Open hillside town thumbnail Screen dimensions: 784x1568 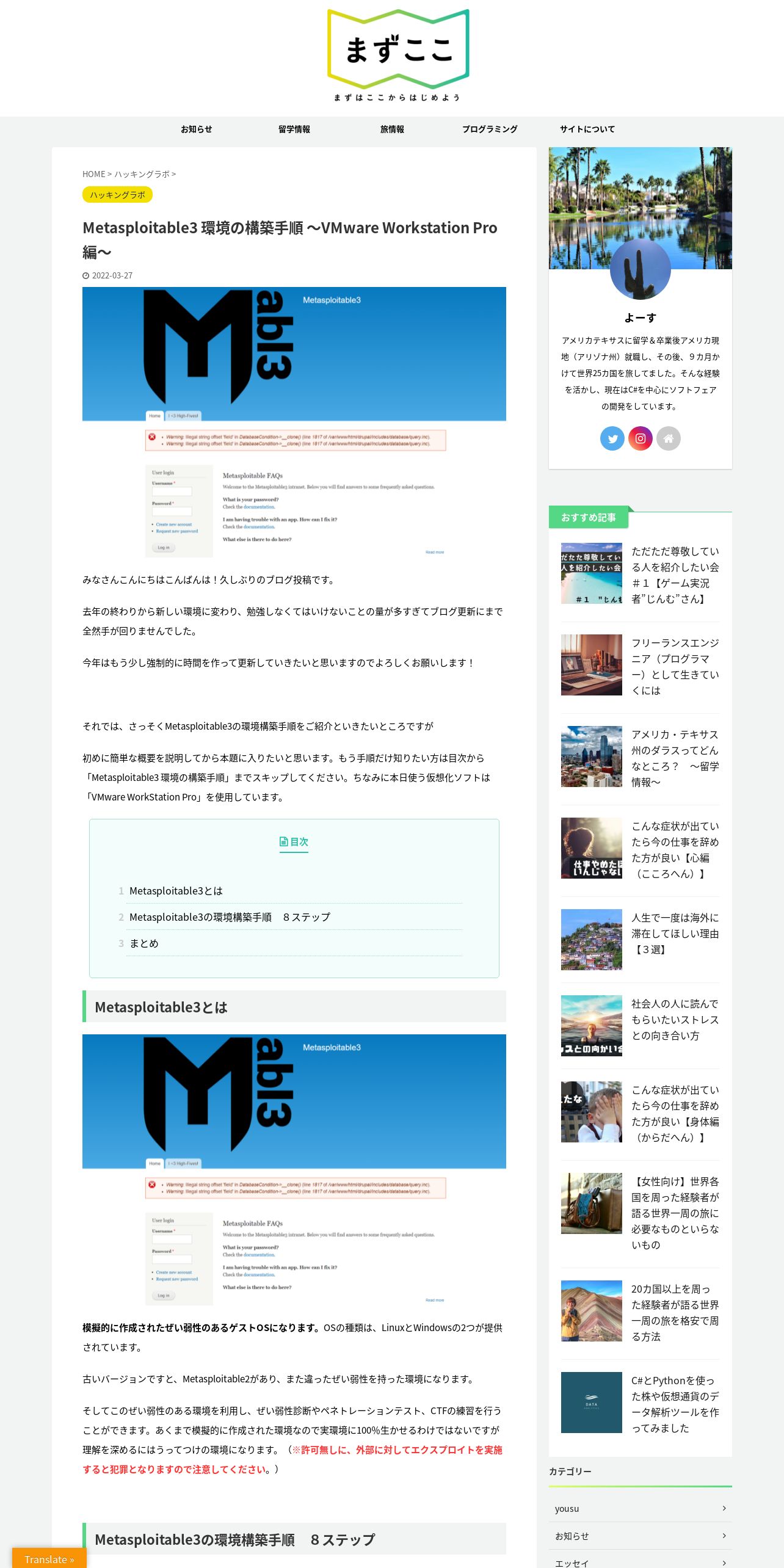592,940
